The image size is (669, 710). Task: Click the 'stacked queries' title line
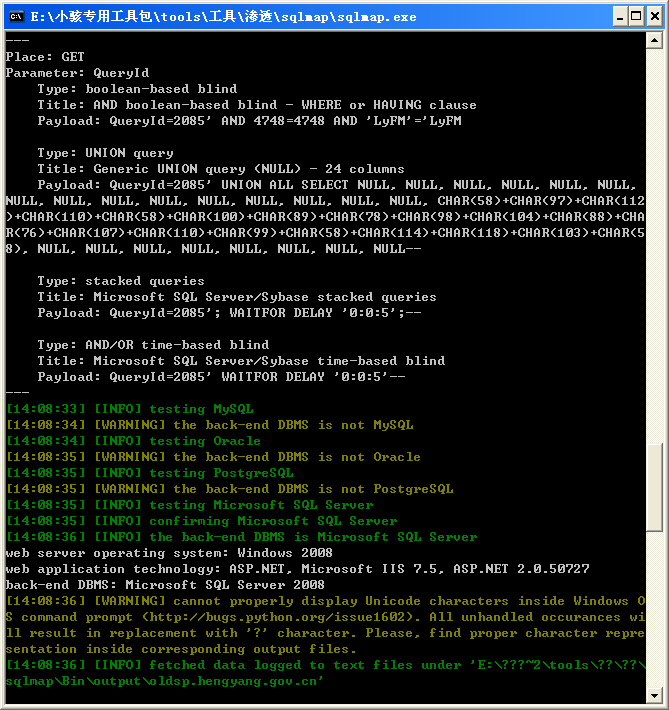click(237, 297)
